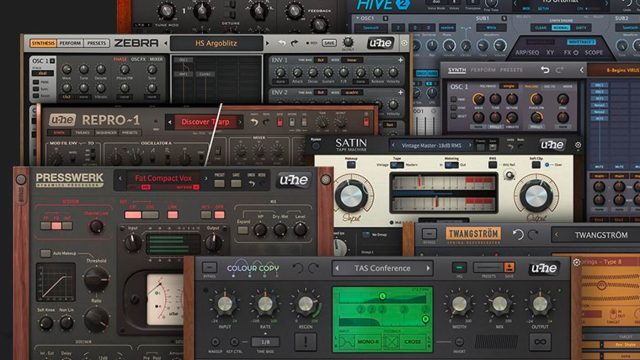
Task: Adjust the Presswerk Threshold knob
Action: point(96,280)
